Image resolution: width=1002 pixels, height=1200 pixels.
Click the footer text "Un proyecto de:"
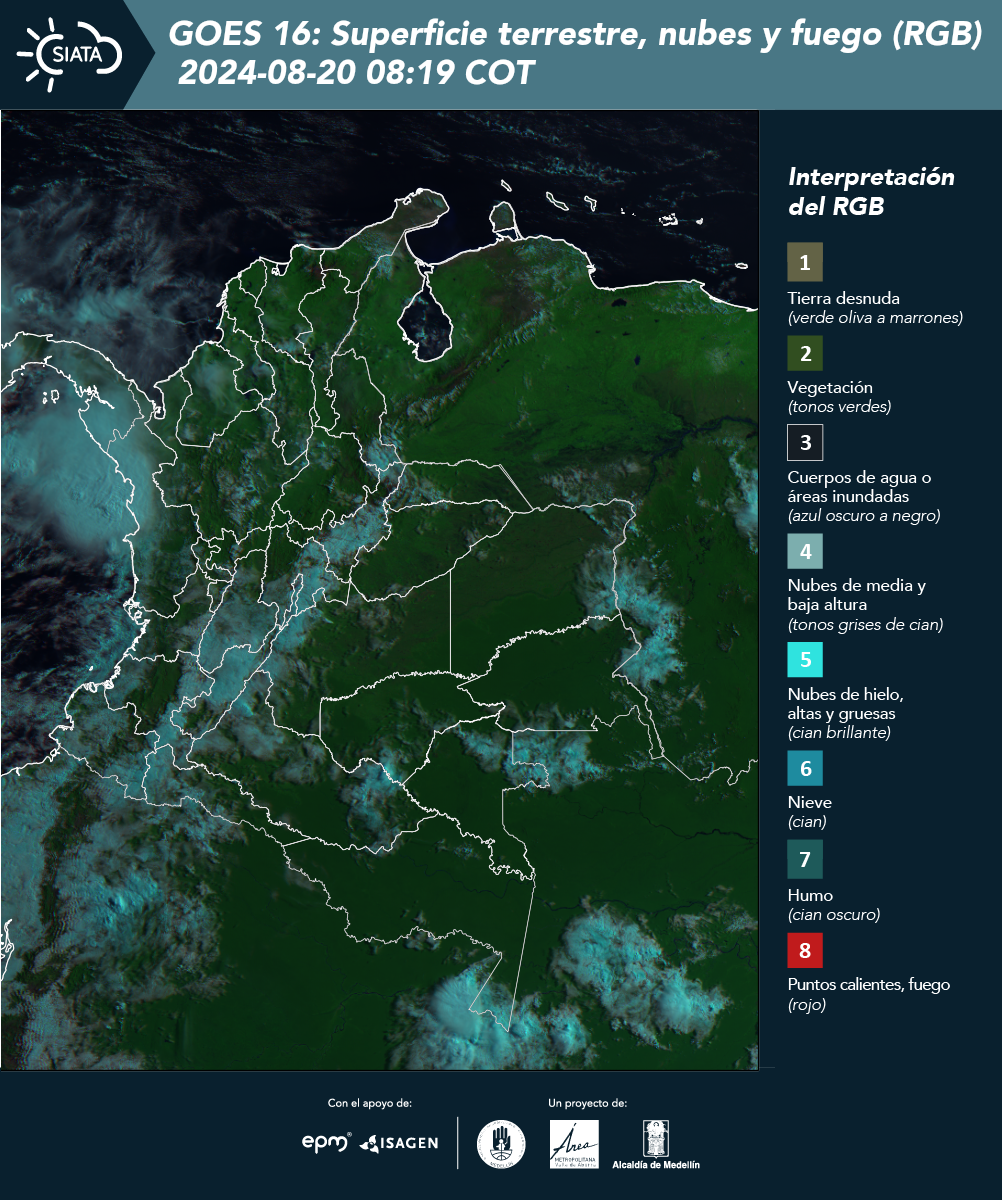coord(588,1103)
